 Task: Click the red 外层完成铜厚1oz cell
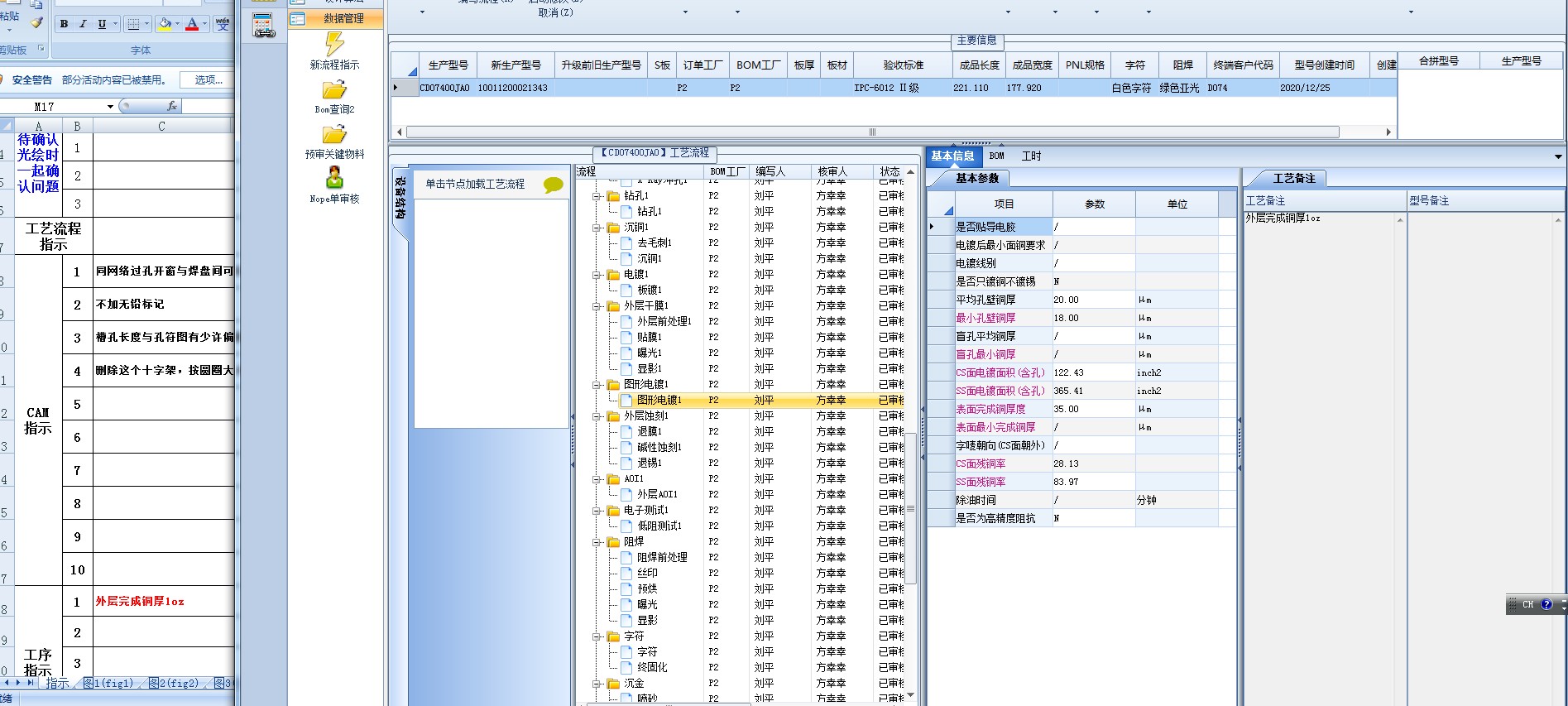point(163,602)
